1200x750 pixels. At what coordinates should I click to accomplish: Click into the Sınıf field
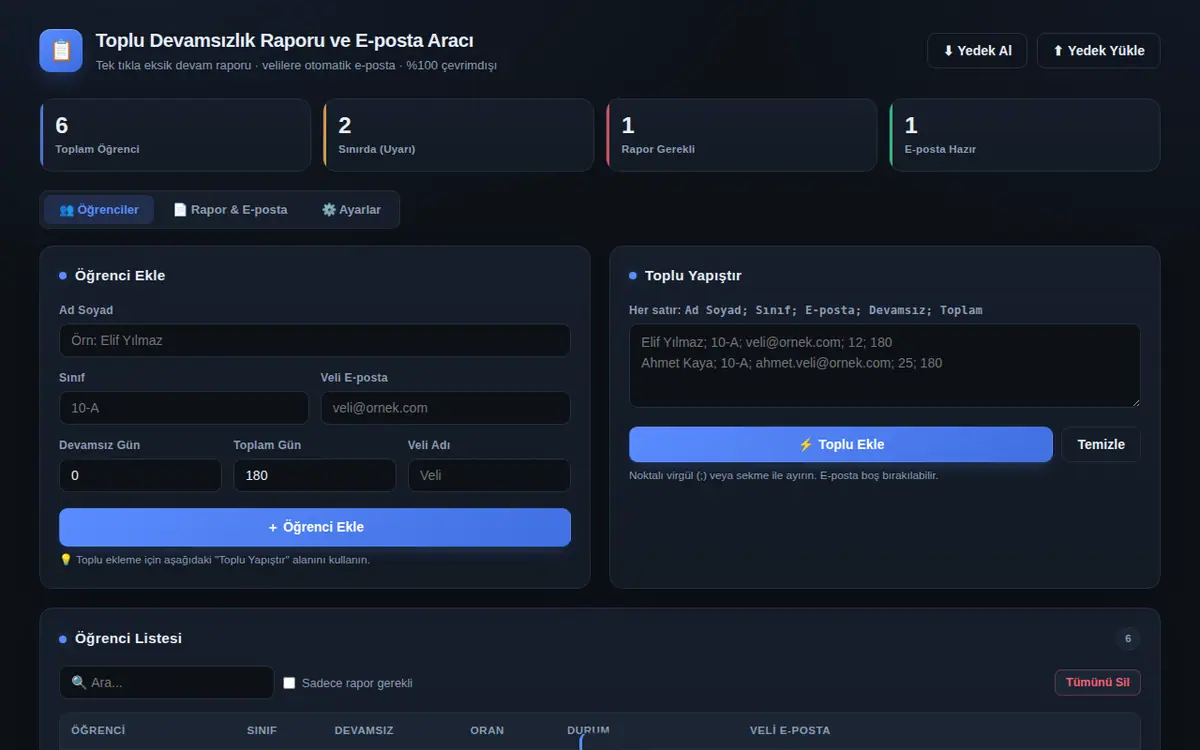(184, 408)
